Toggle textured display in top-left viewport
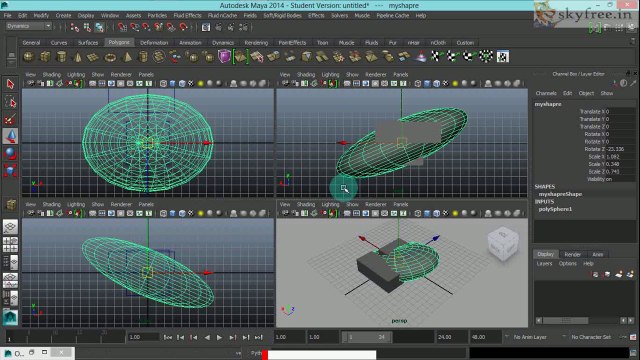The width and height of the screenshot is (640, 360). (191, 84)
